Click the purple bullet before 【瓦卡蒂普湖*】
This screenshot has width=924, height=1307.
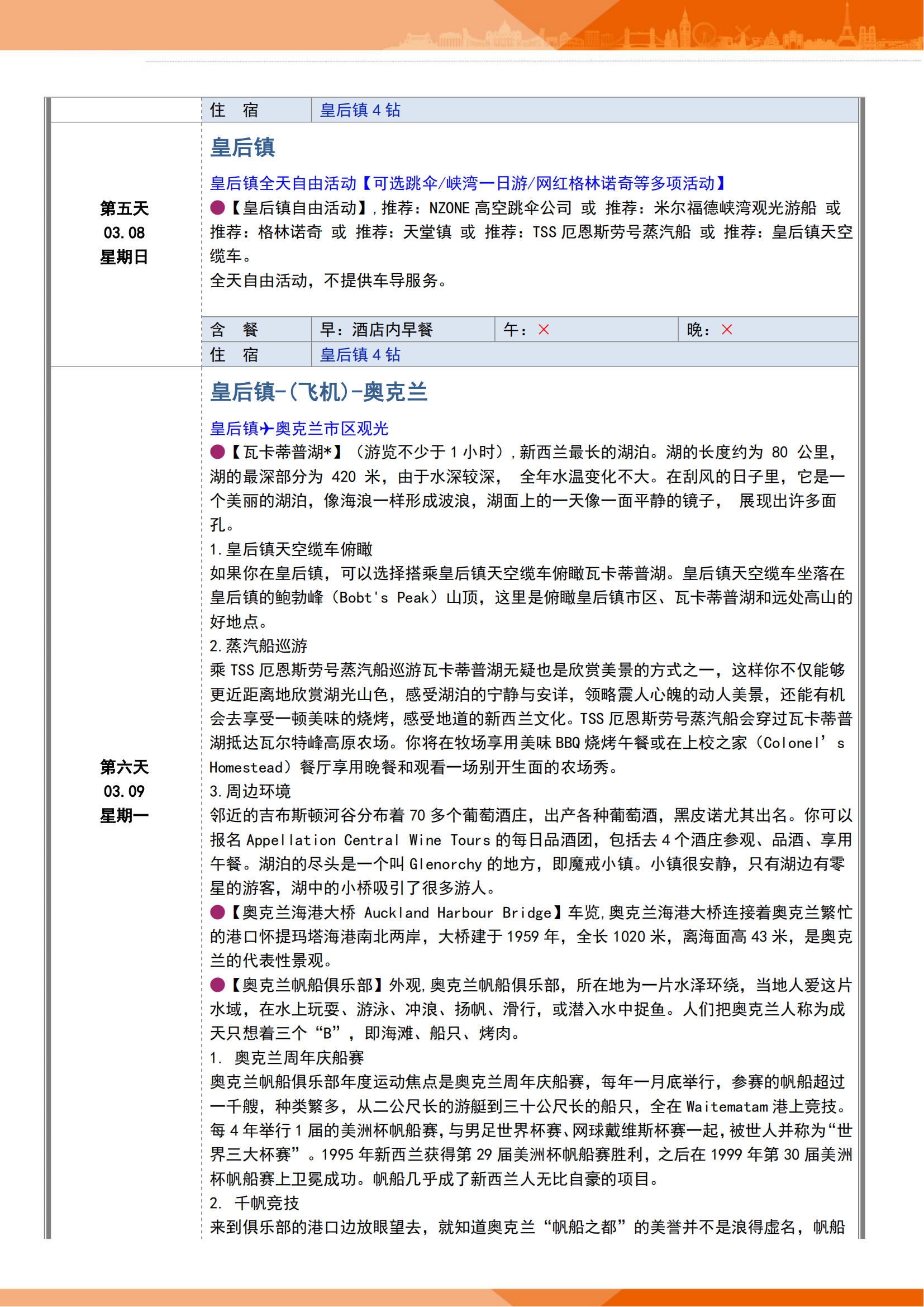pos(217,453)
